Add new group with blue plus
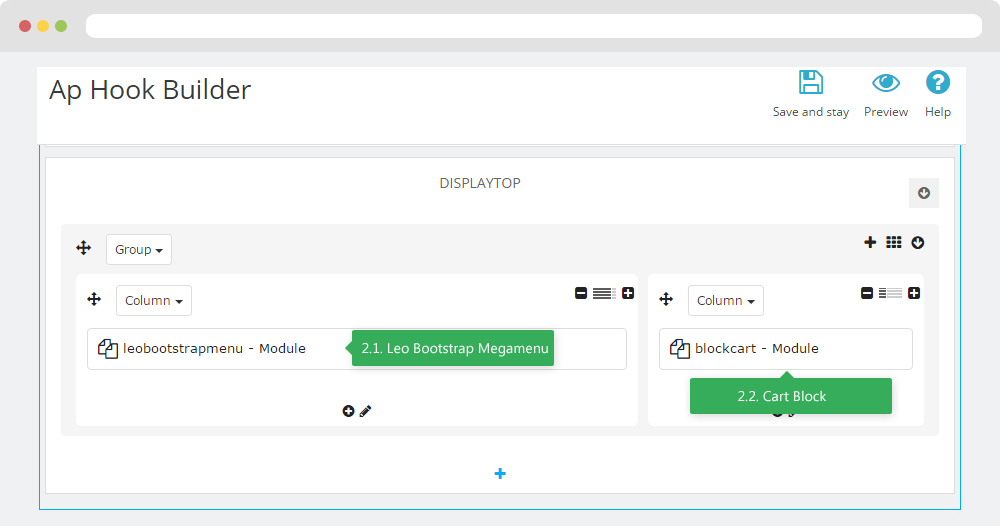Viewport: 1000px width, 526px height. tap(500, 473)
